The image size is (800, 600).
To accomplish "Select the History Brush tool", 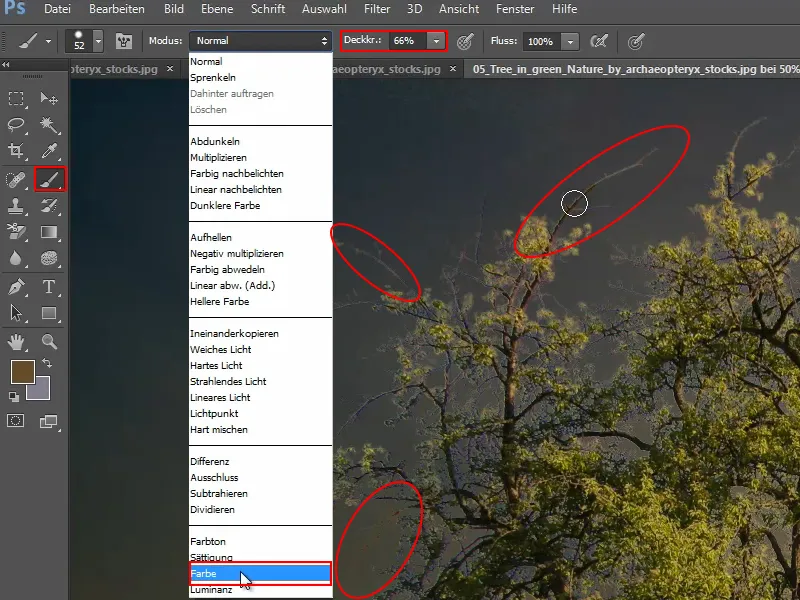I will pyautogui.click(x=49, y=206).
